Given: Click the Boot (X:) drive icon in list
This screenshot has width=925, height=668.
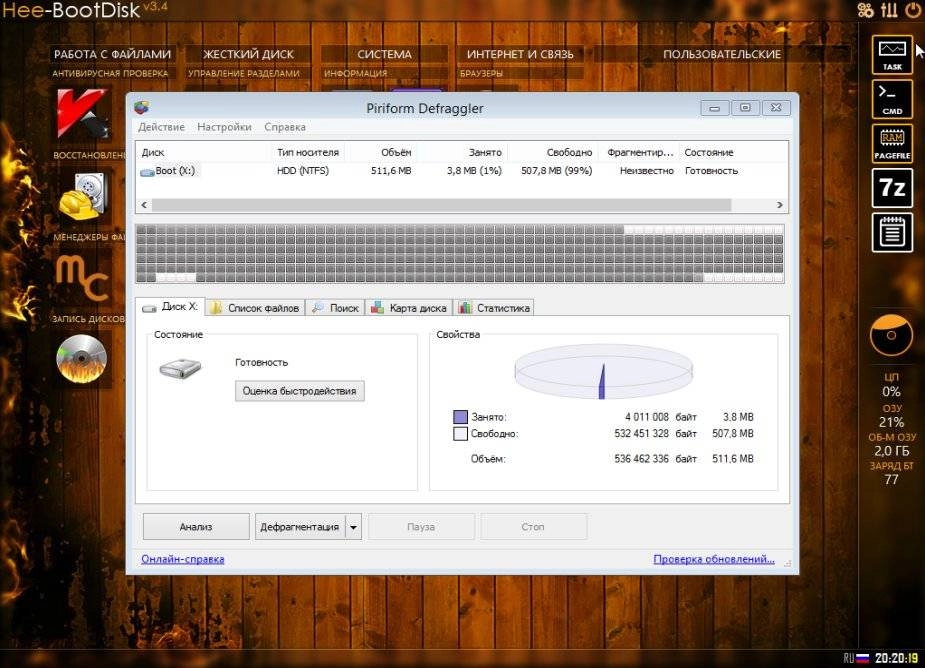Looking at the screenshot, I should pyautogui.click(x=147, y=172).
